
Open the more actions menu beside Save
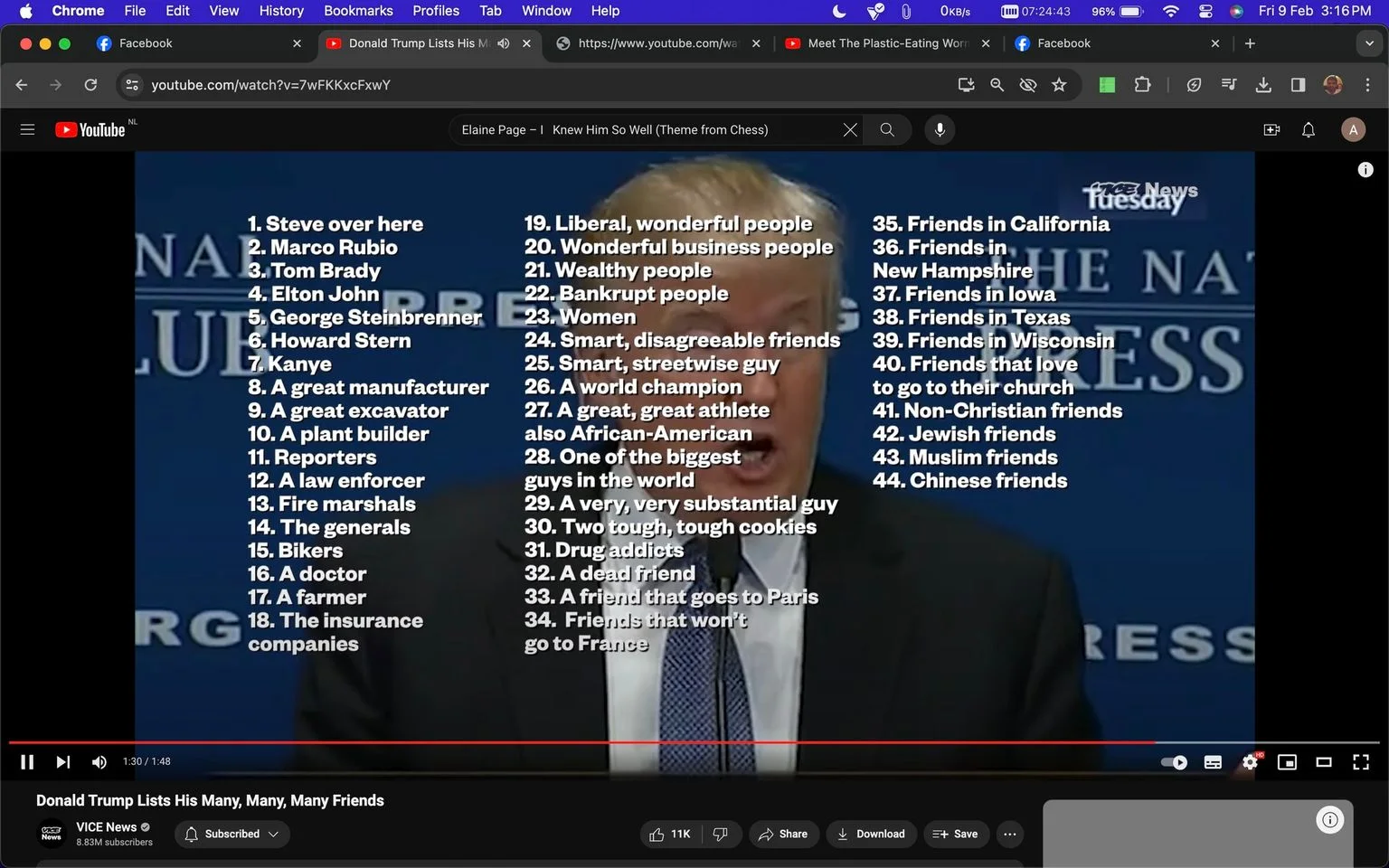1010,834
